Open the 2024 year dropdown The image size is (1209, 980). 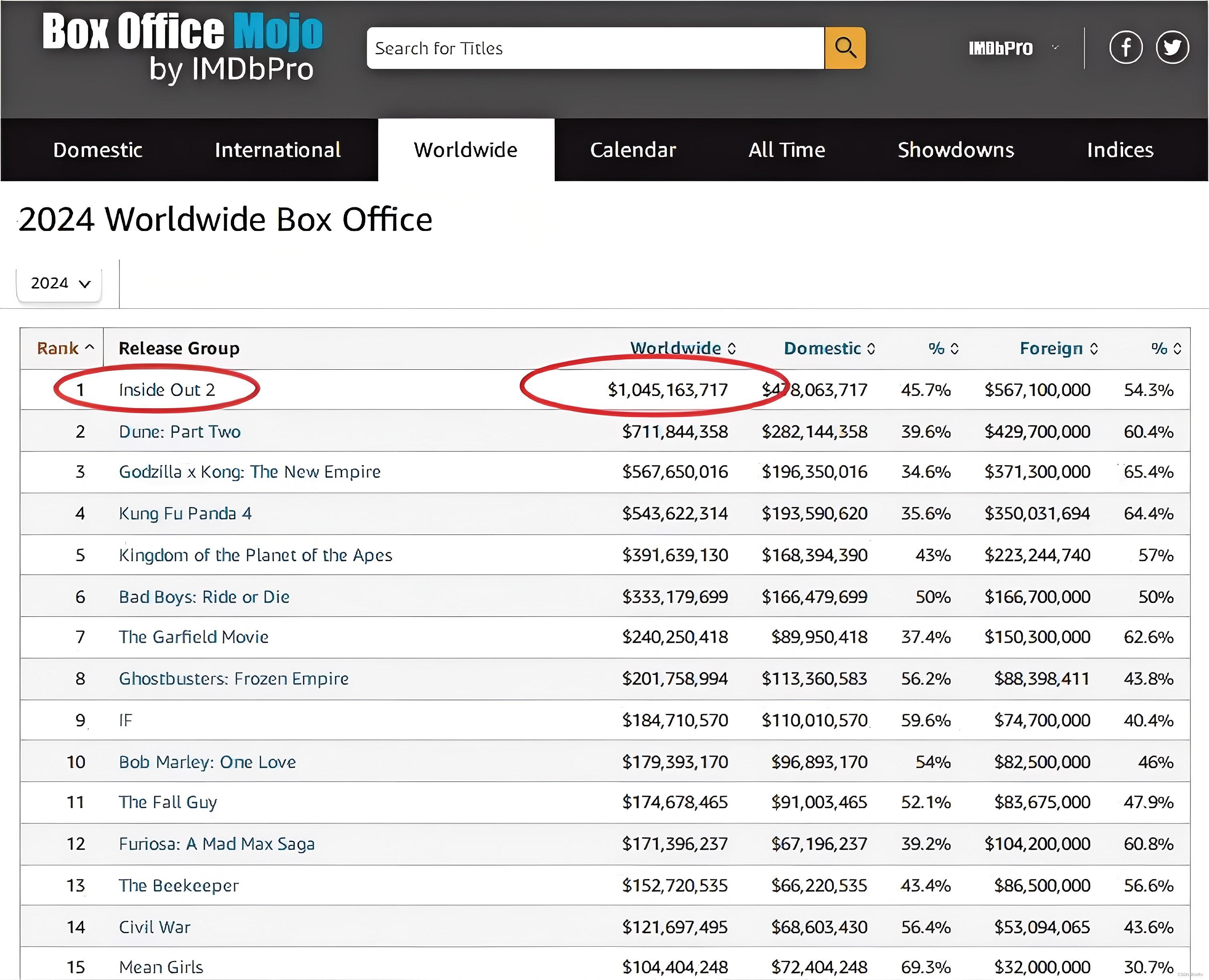(59, 283)
